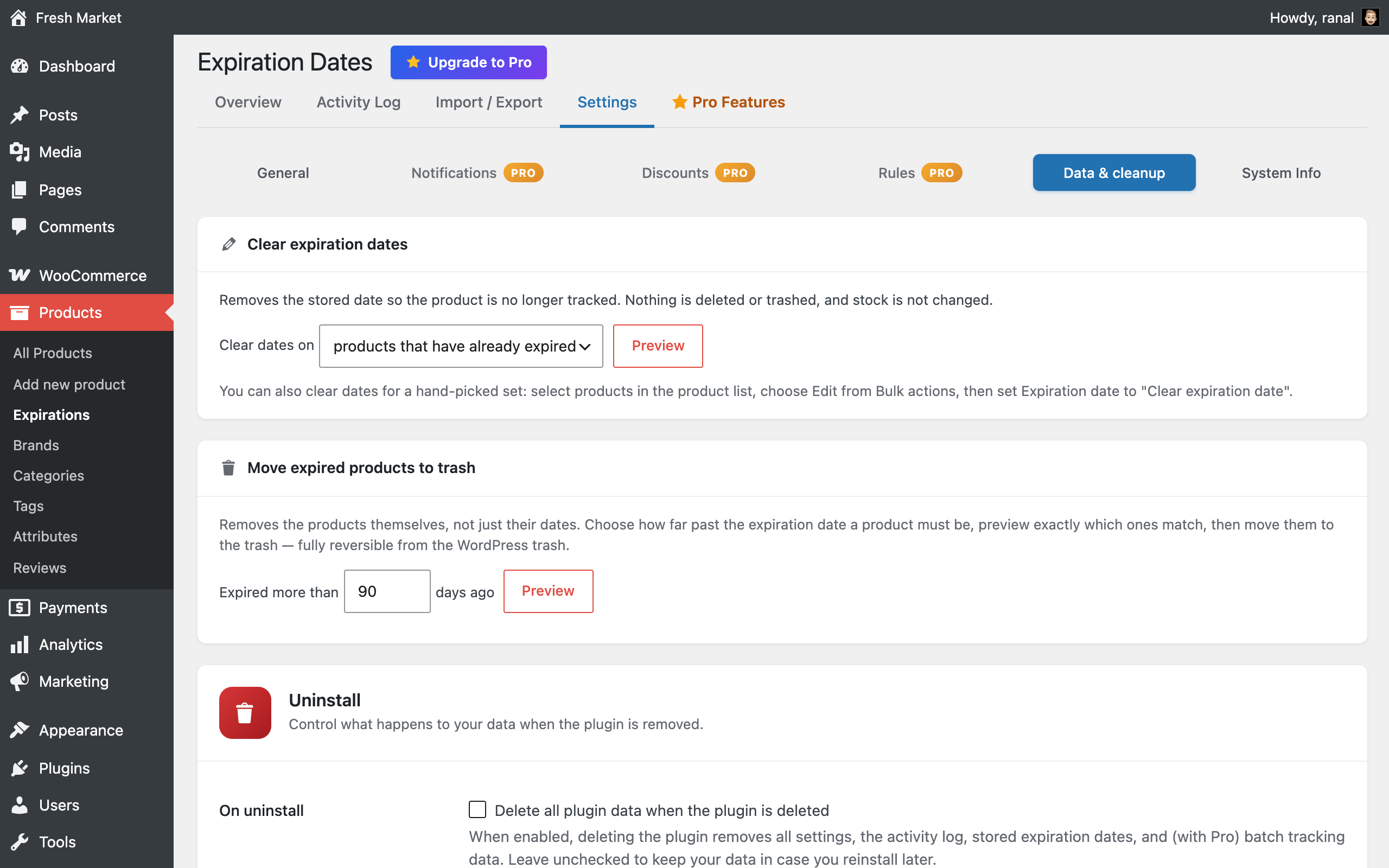Preview clearing dates on expired products
The width and height of the screenshot is (1389, 868).
[658, 346]
